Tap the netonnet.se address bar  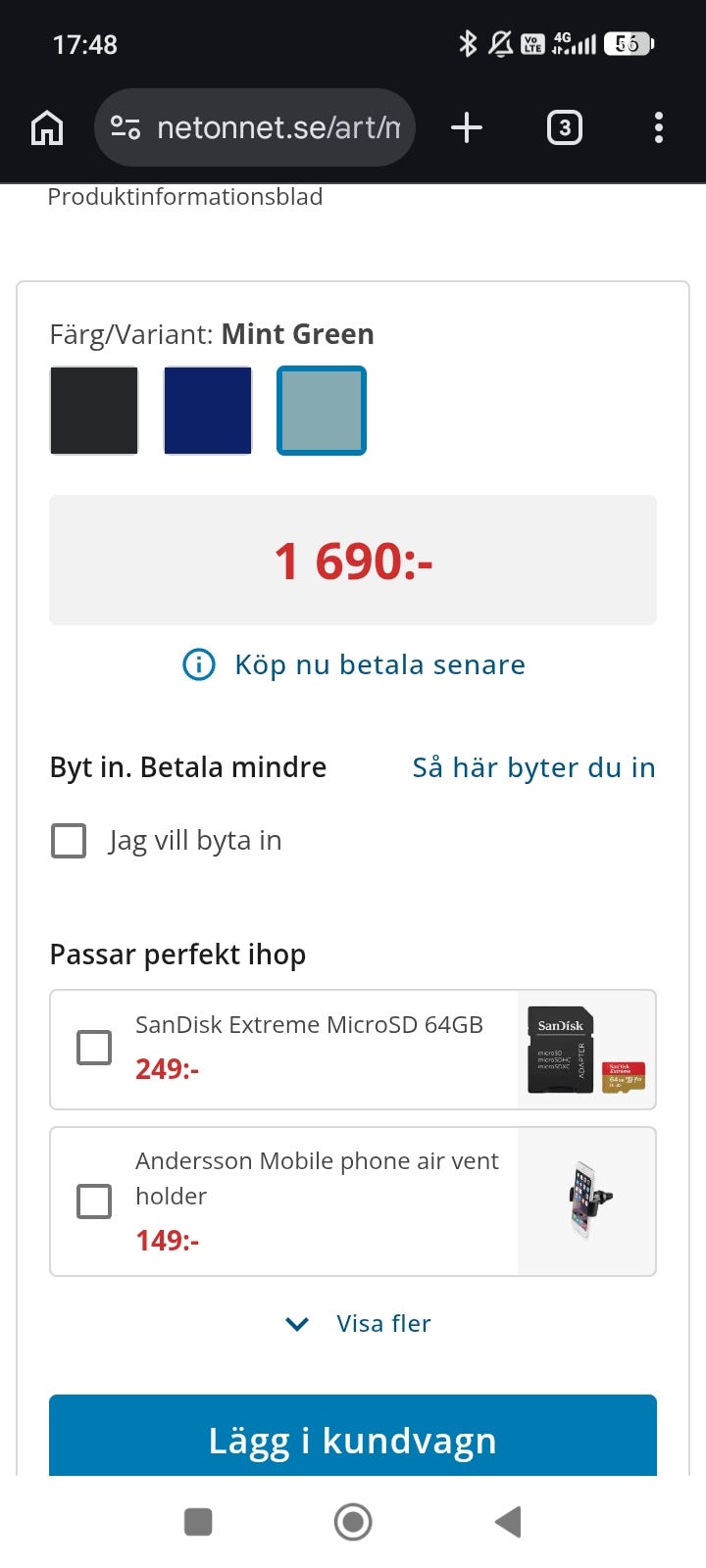(278, 128)
